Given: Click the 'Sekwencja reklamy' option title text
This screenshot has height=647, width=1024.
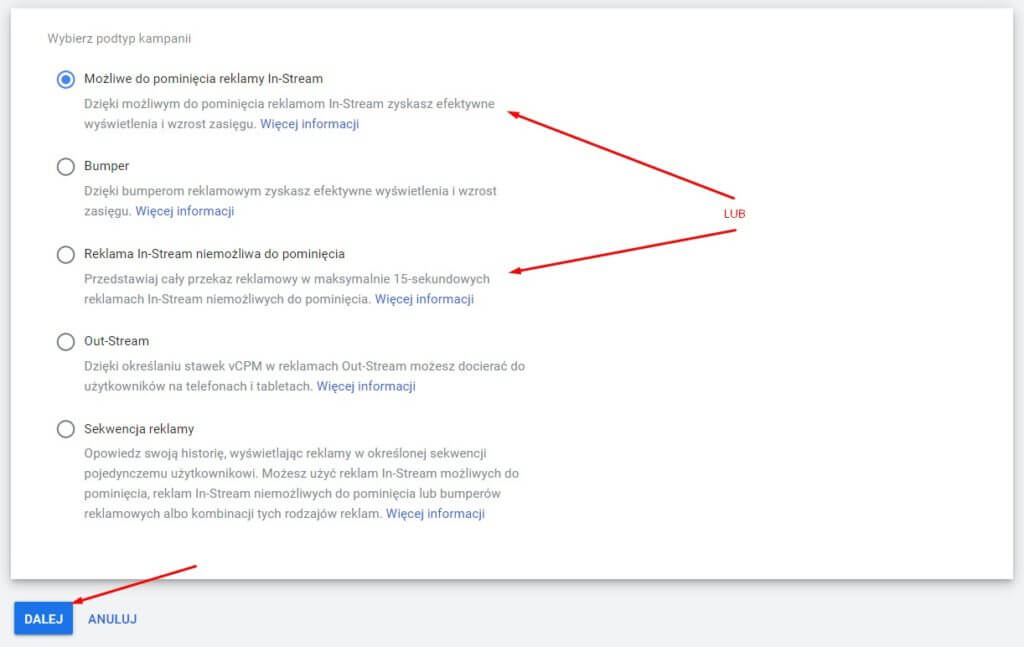Looking at the screenshot, I should tap(139, 429).
